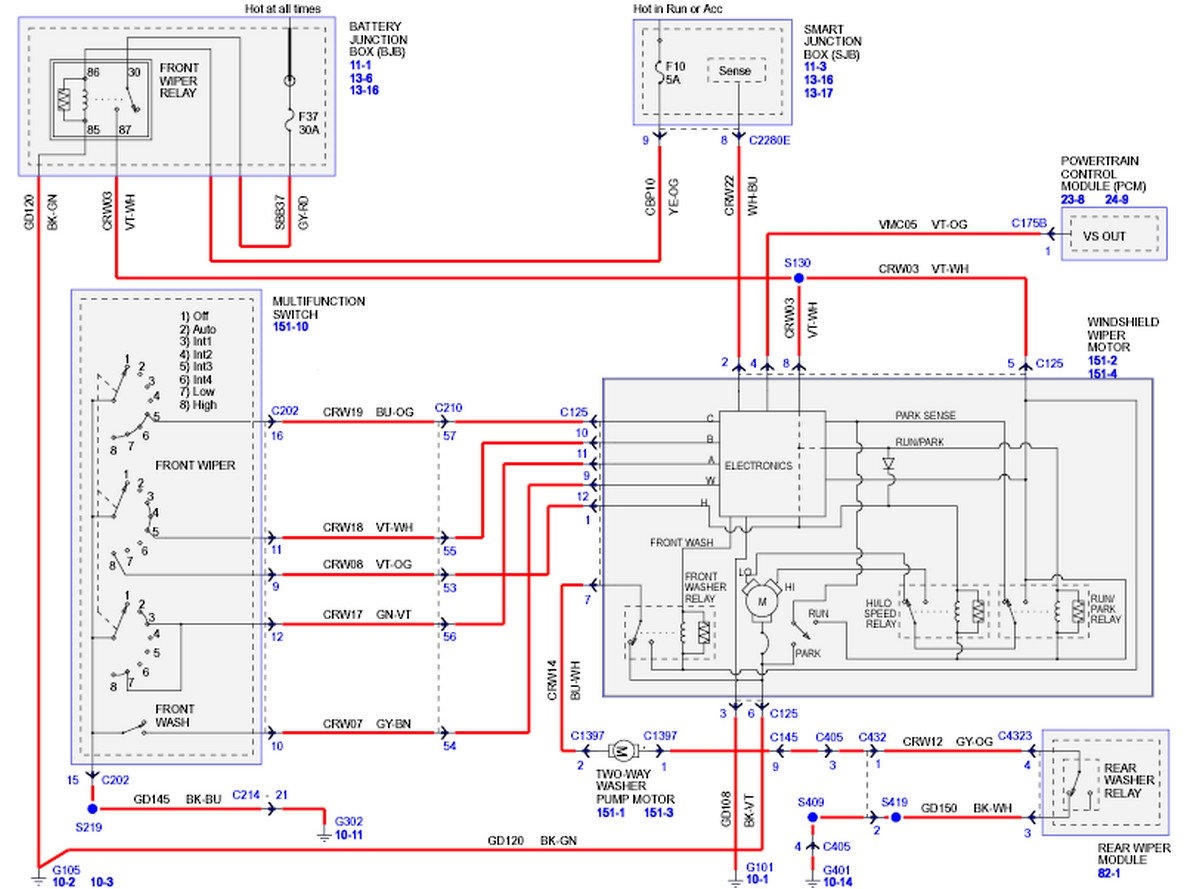Click the two-way washer pump motor symbol

point(622,749)
